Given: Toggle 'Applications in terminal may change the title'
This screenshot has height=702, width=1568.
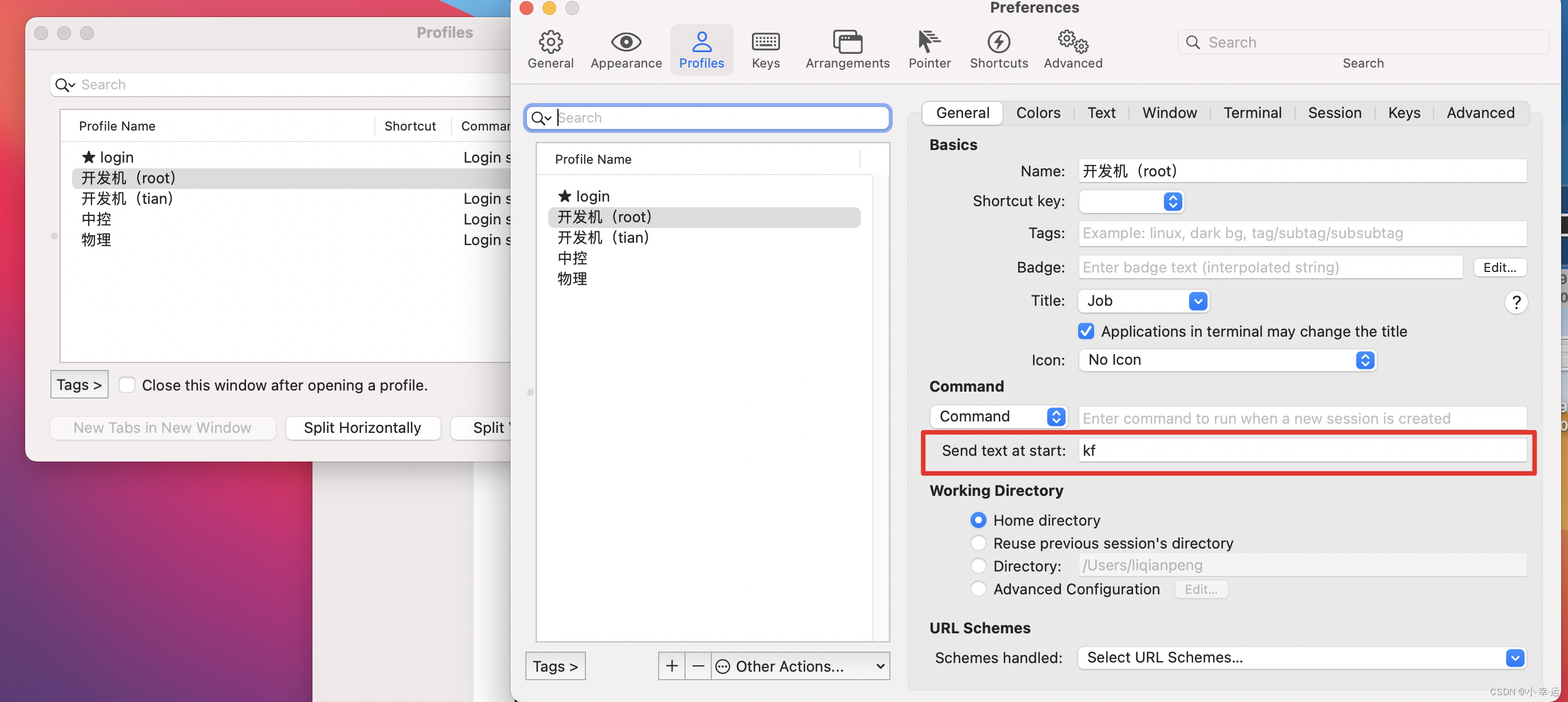Looking at the screenshot, I should click(x=1086, y=331).
